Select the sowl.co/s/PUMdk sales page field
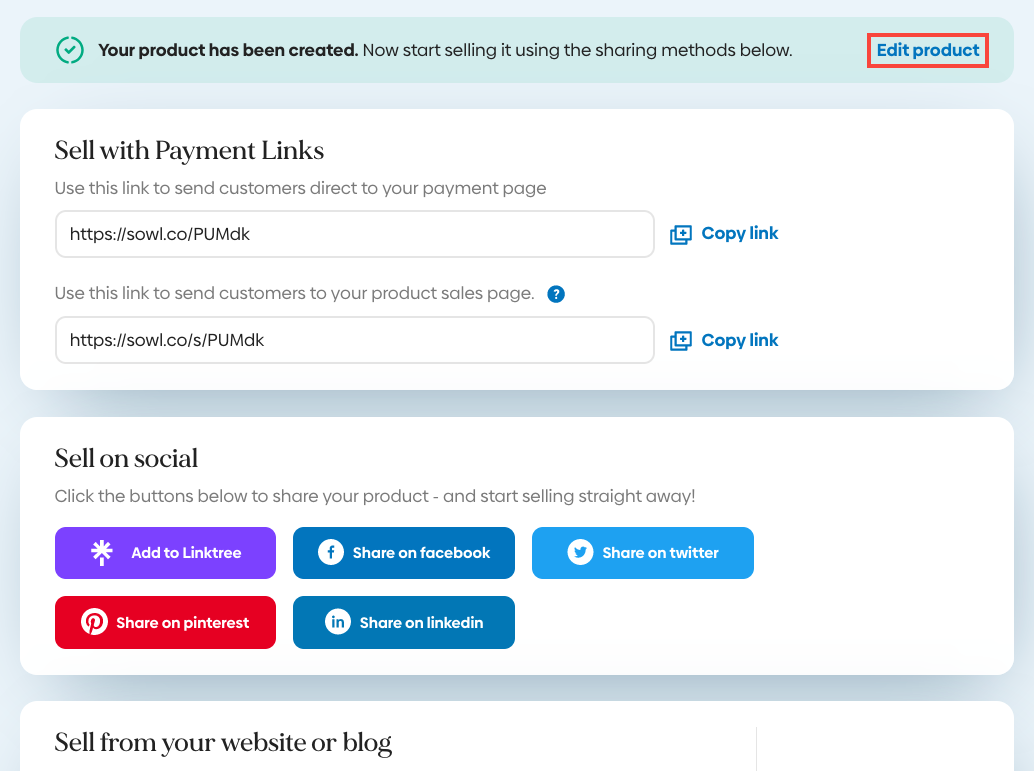The width and height of the screenshot is (1034, 771). click(355, 341)
